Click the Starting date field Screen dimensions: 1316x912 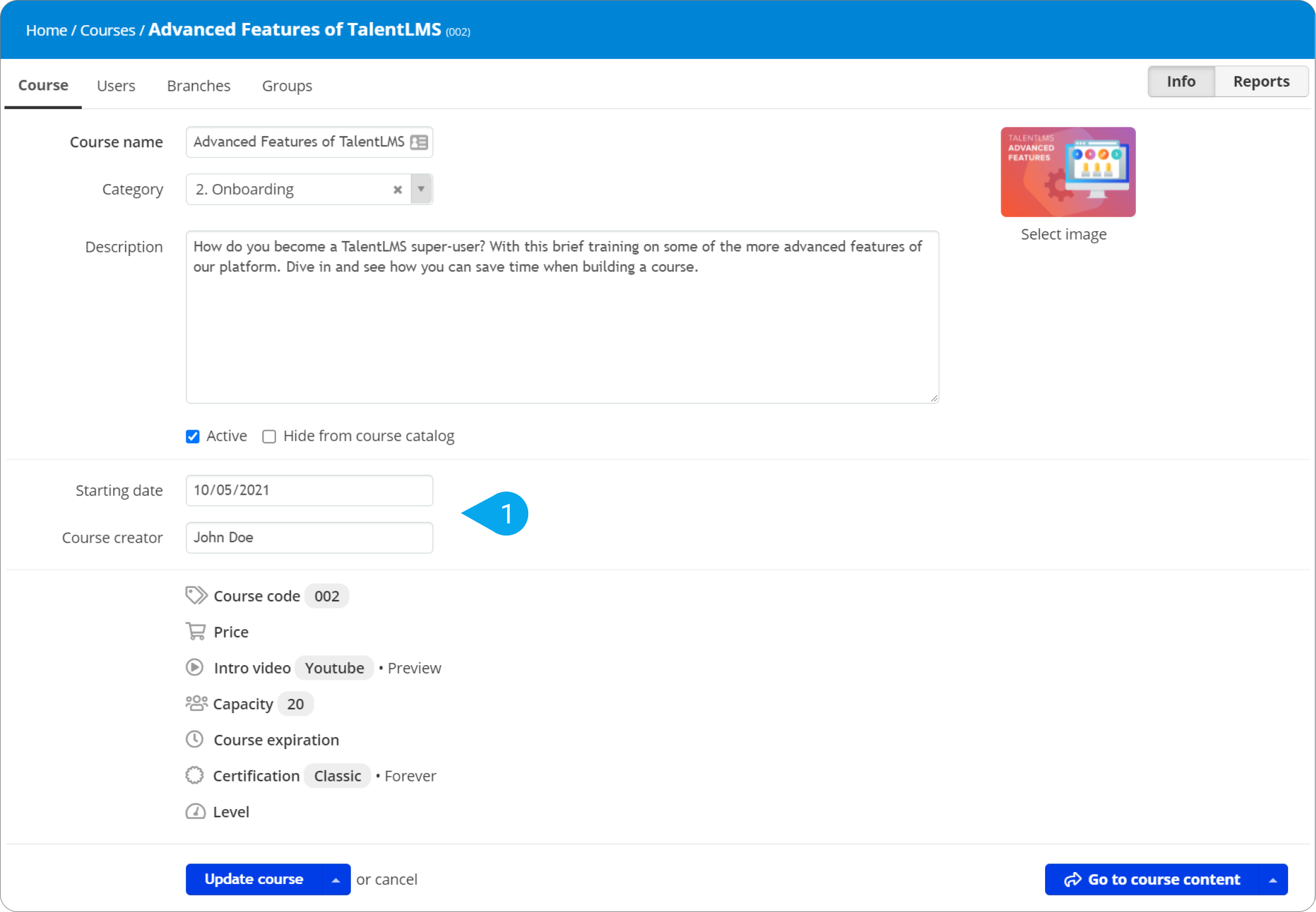[309, 490]
